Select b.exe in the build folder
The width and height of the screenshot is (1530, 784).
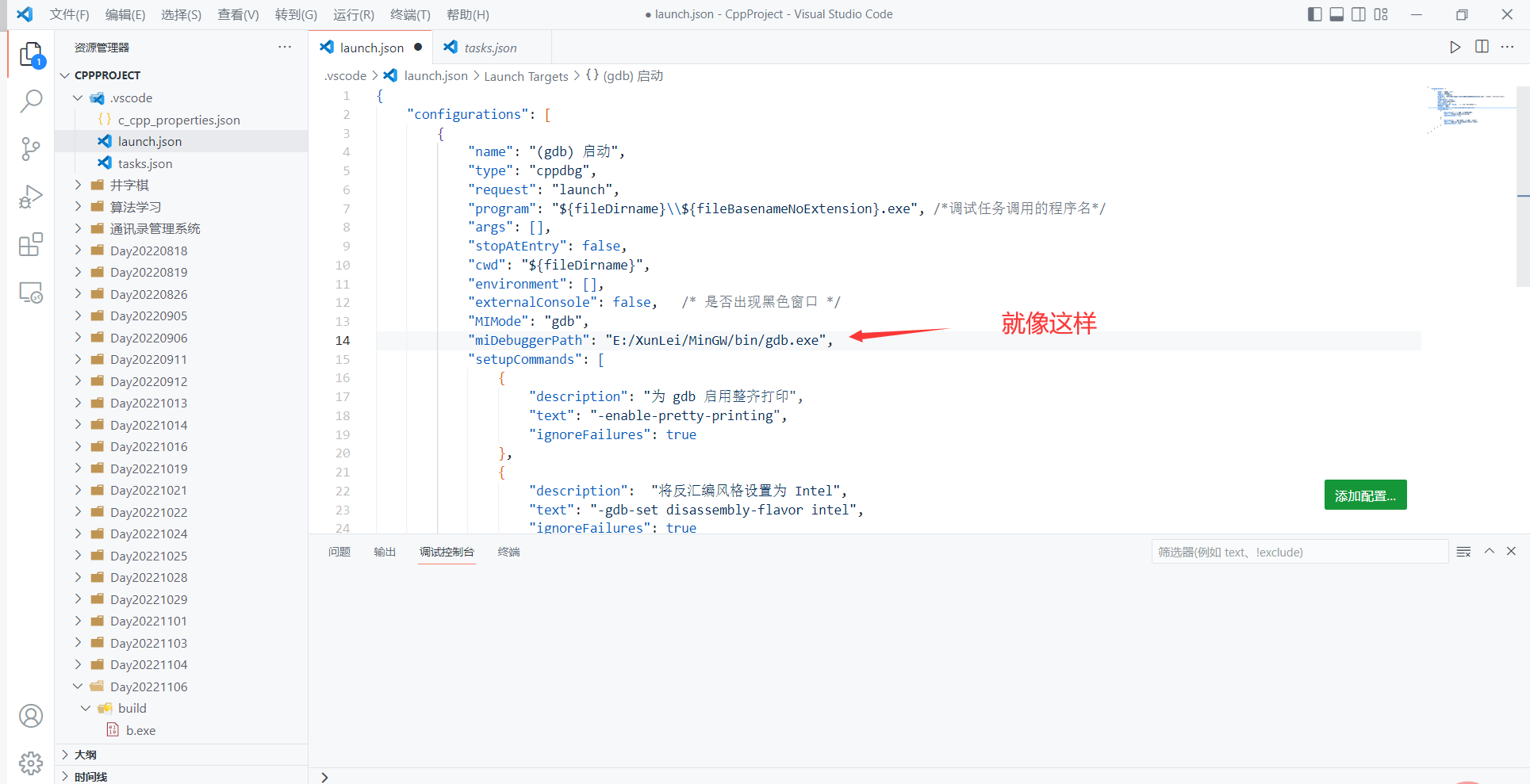181,730
